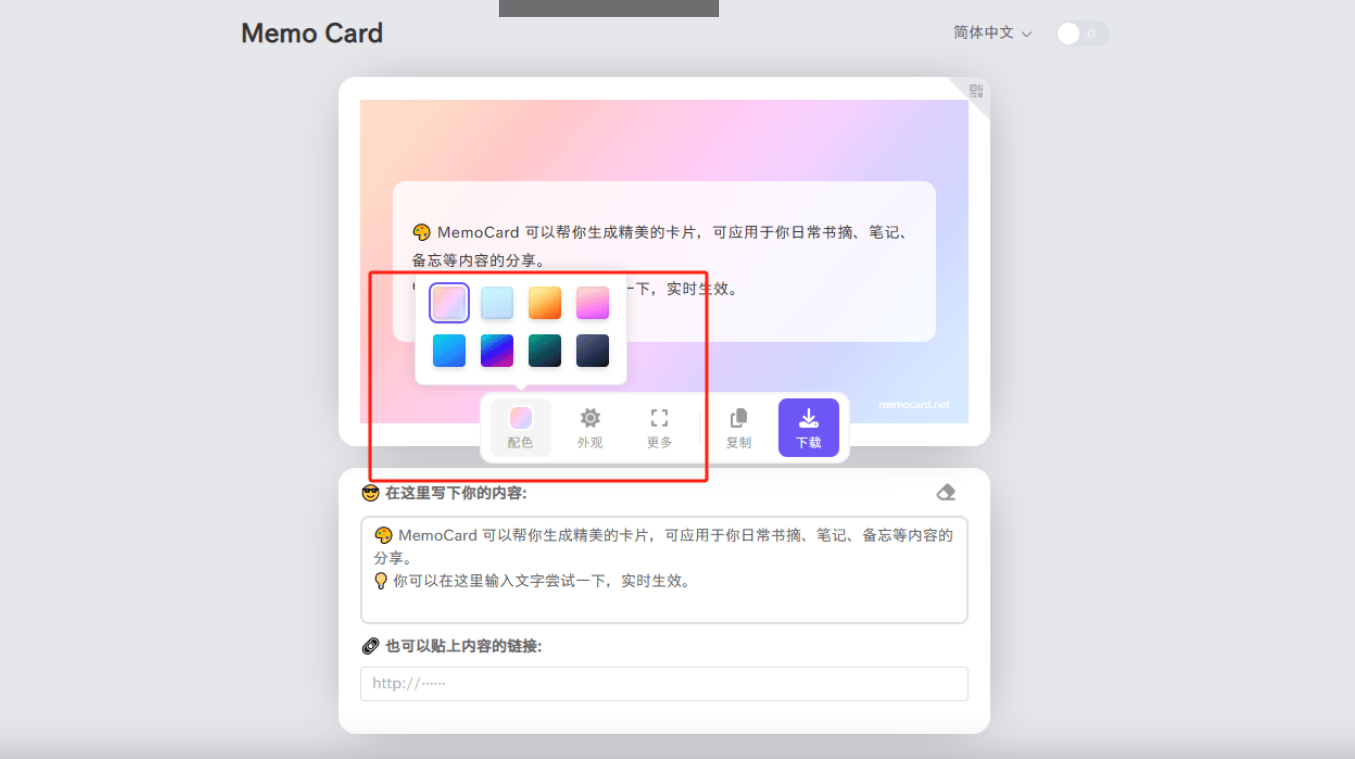Click the 复制 copy card icon
The height and width of the screenshot is (759, 1355).
click(738, 417)
